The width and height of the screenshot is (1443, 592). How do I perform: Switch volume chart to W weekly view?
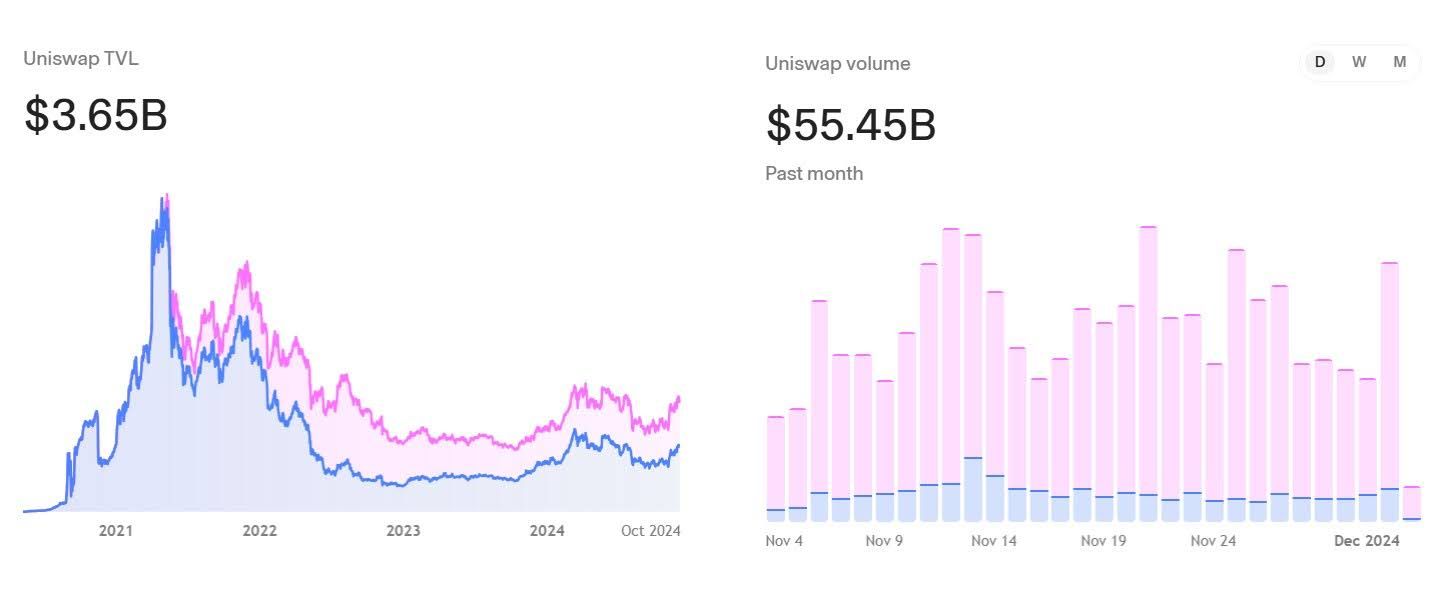pyautogui.click(x=1359, y=62)
